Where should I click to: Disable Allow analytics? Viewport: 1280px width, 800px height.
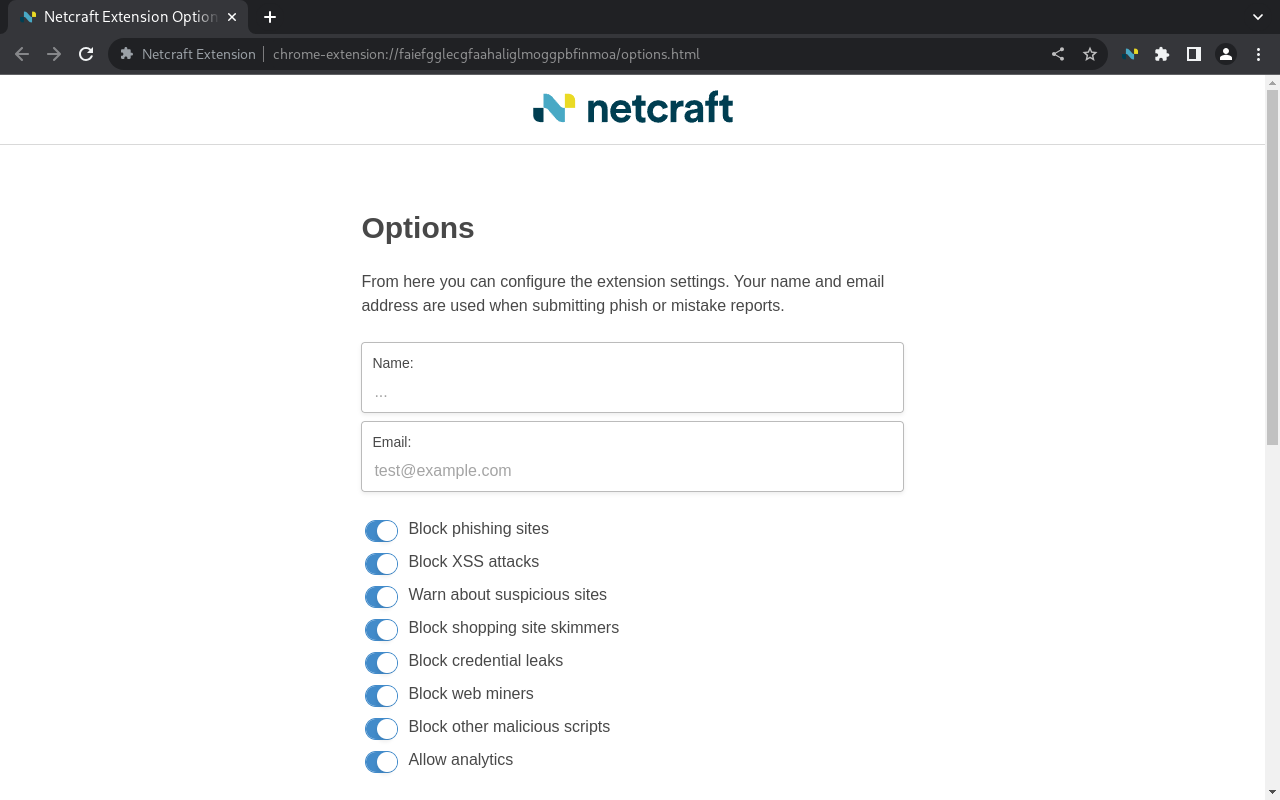(381, 761)
